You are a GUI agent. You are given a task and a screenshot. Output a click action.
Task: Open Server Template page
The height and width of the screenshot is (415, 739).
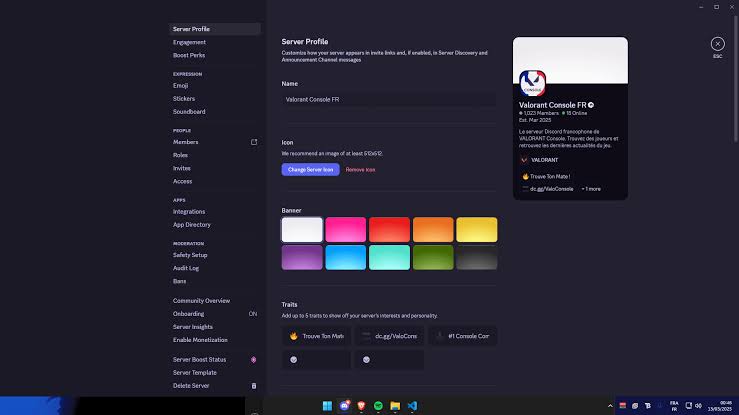pyautogui.click(x=215, y=373)
